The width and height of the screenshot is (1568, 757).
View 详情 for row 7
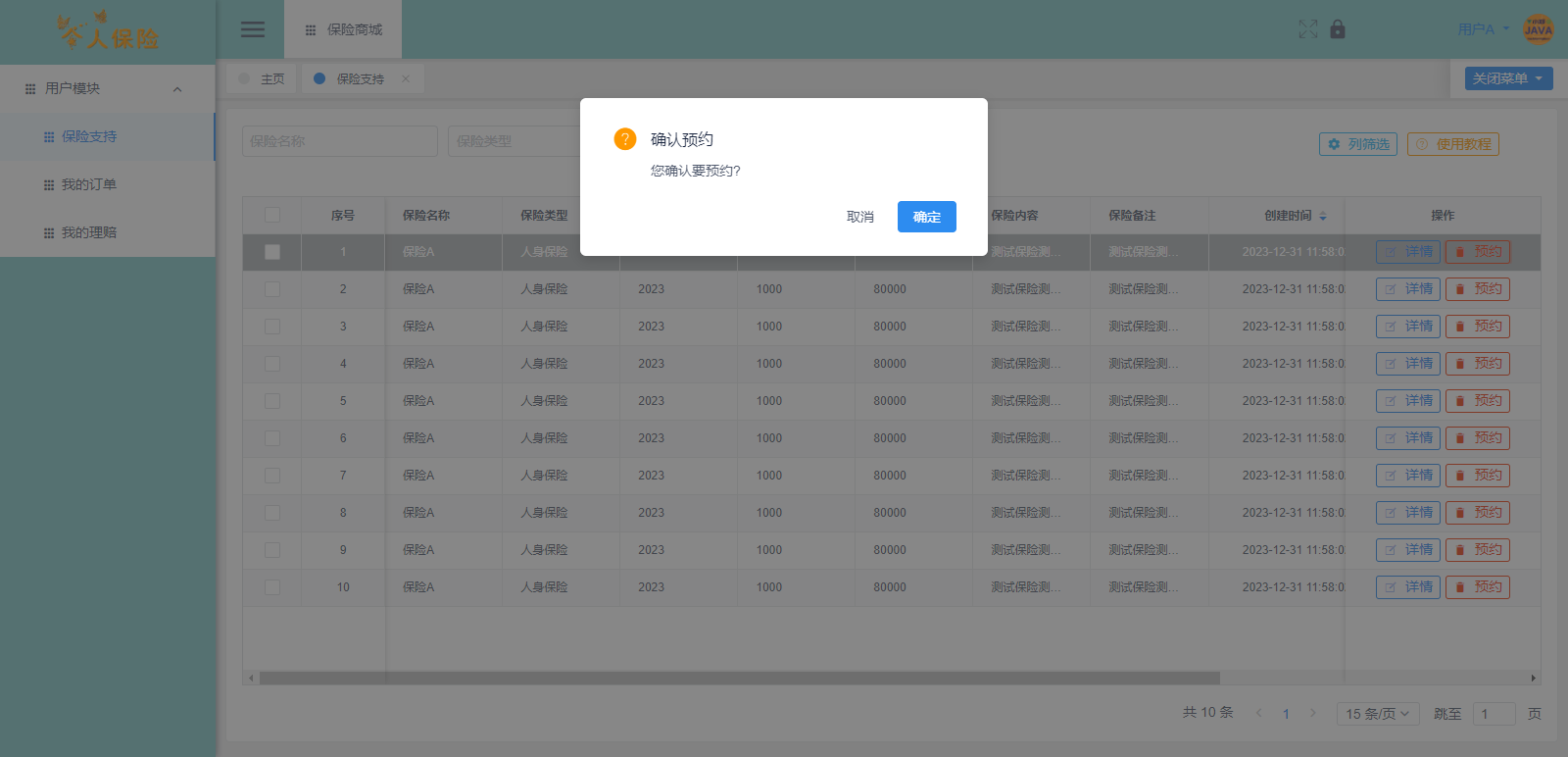1408,476
